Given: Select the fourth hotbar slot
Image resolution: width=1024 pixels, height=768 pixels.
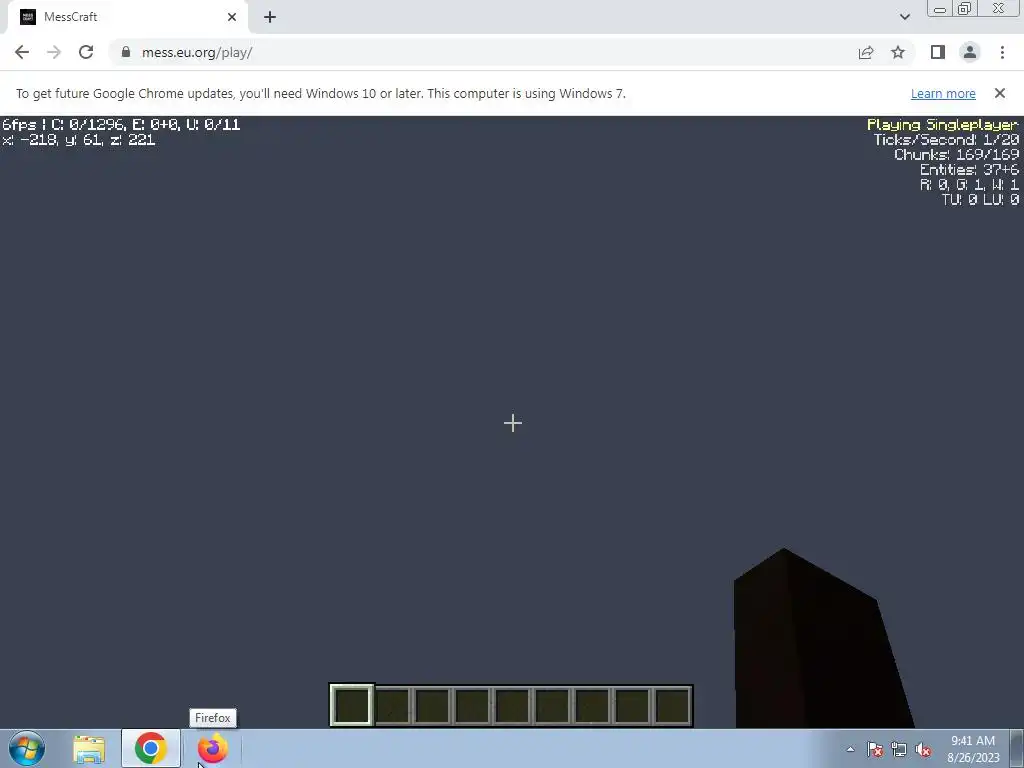Looking at the screenshot, I should 472,705.
